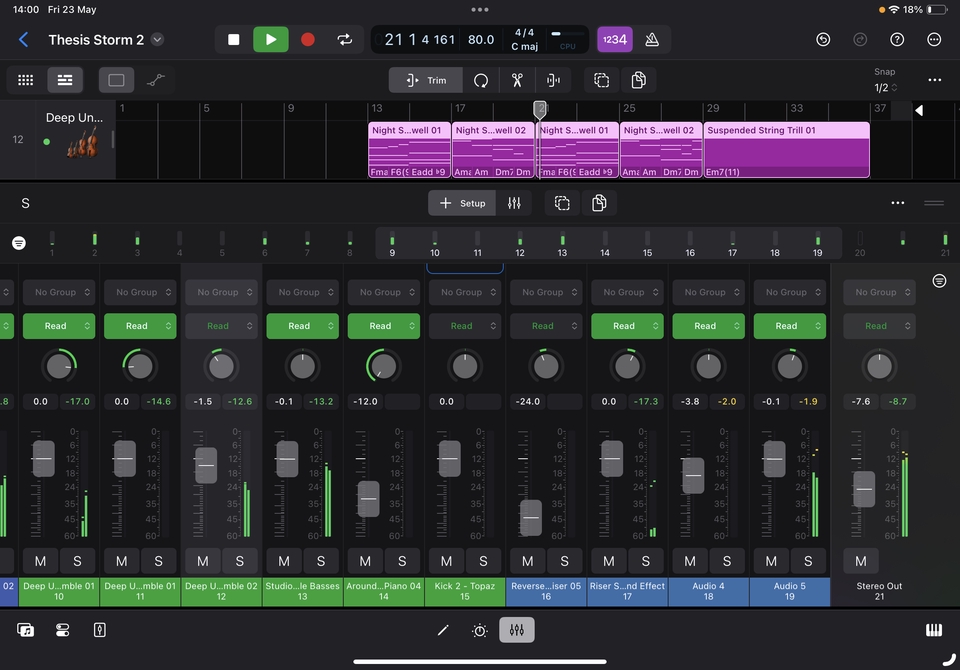960x670 pixels.
Task: Activate the tracks area multi-select tool
Action: tap(602, 80)
